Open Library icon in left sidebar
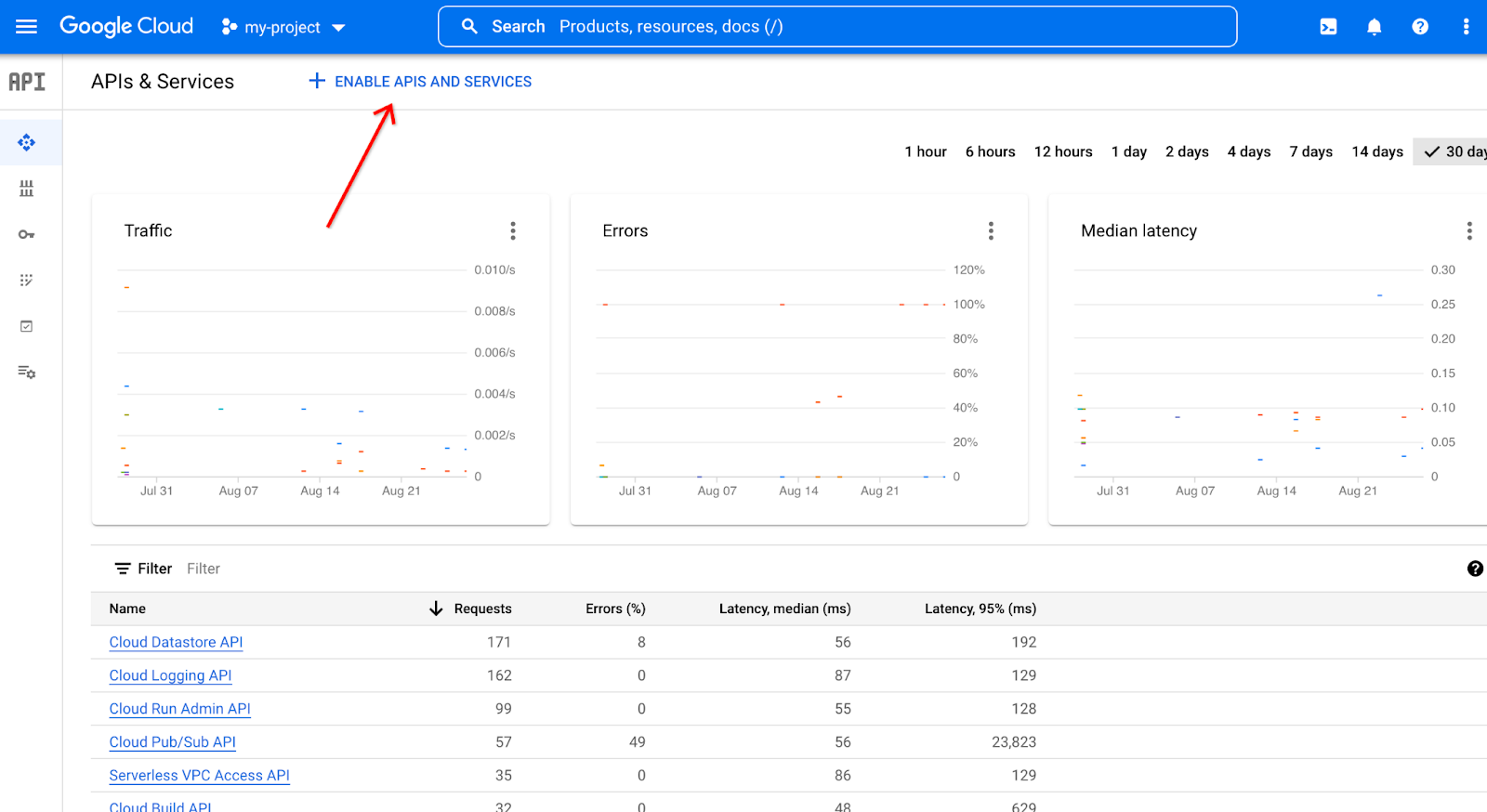 click(x=26, y=189)
